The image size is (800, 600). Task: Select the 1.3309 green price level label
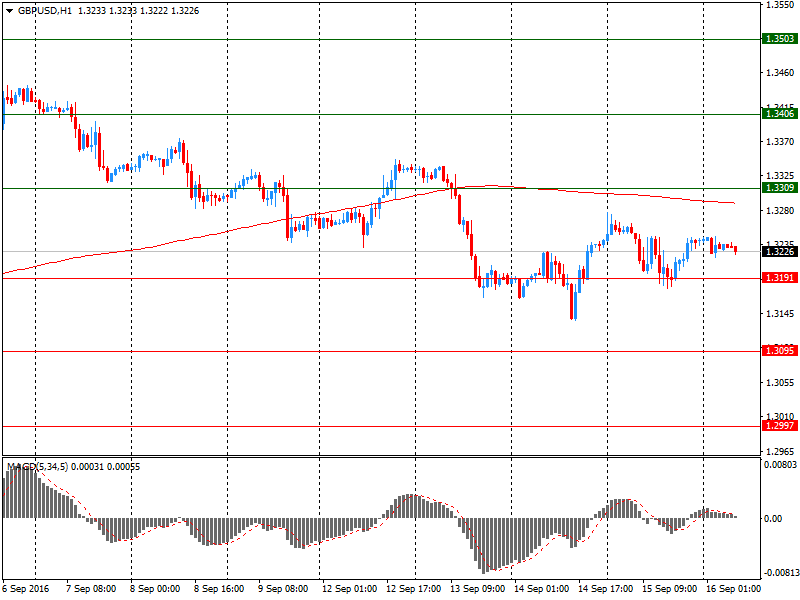pos(780,188)
